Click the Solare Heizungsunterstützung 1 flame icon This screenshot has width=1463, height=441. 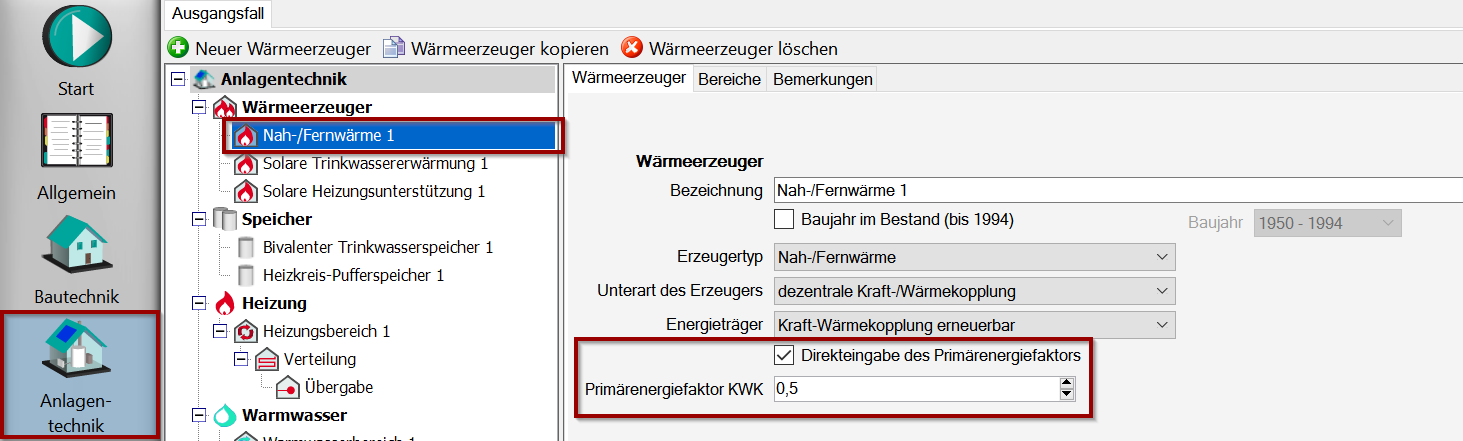coord(245,191)
